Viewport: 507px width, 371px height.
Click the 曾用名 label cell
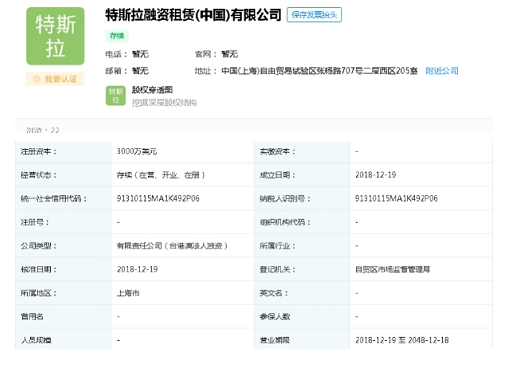pyautogui.click(x=63, y=317)
